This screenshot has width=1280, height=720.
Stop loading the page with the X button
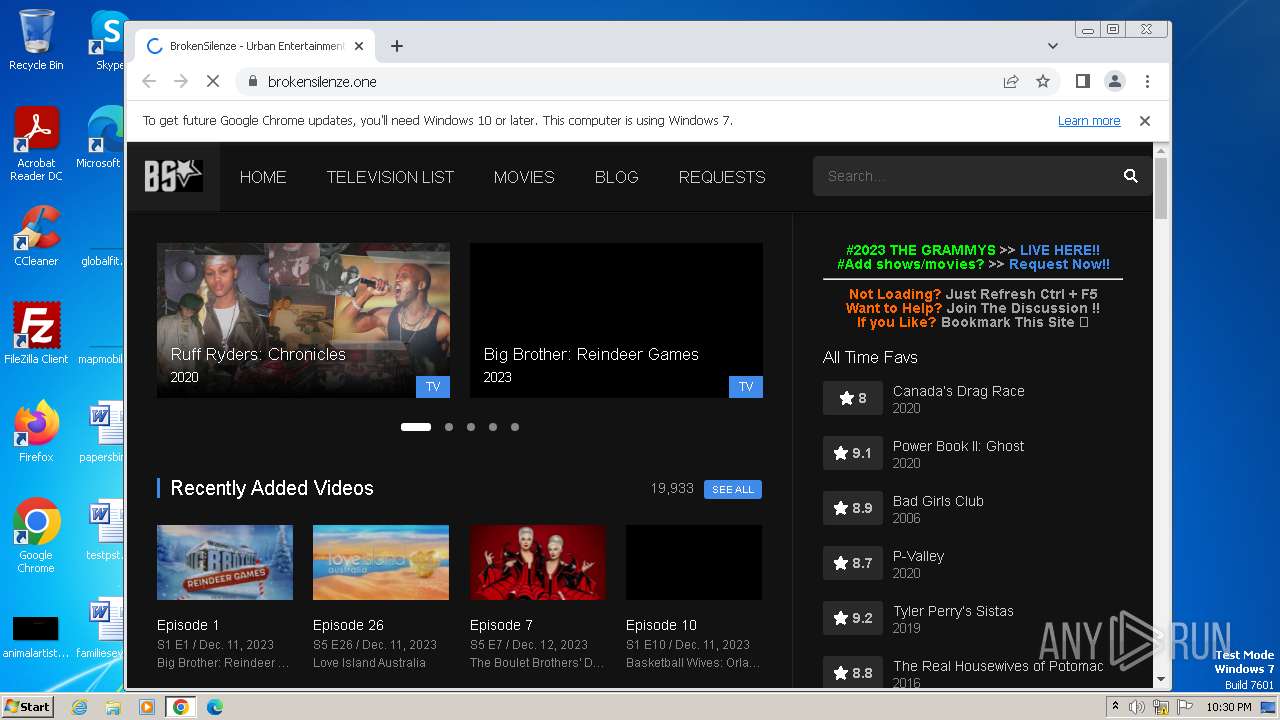coord(212,82)
